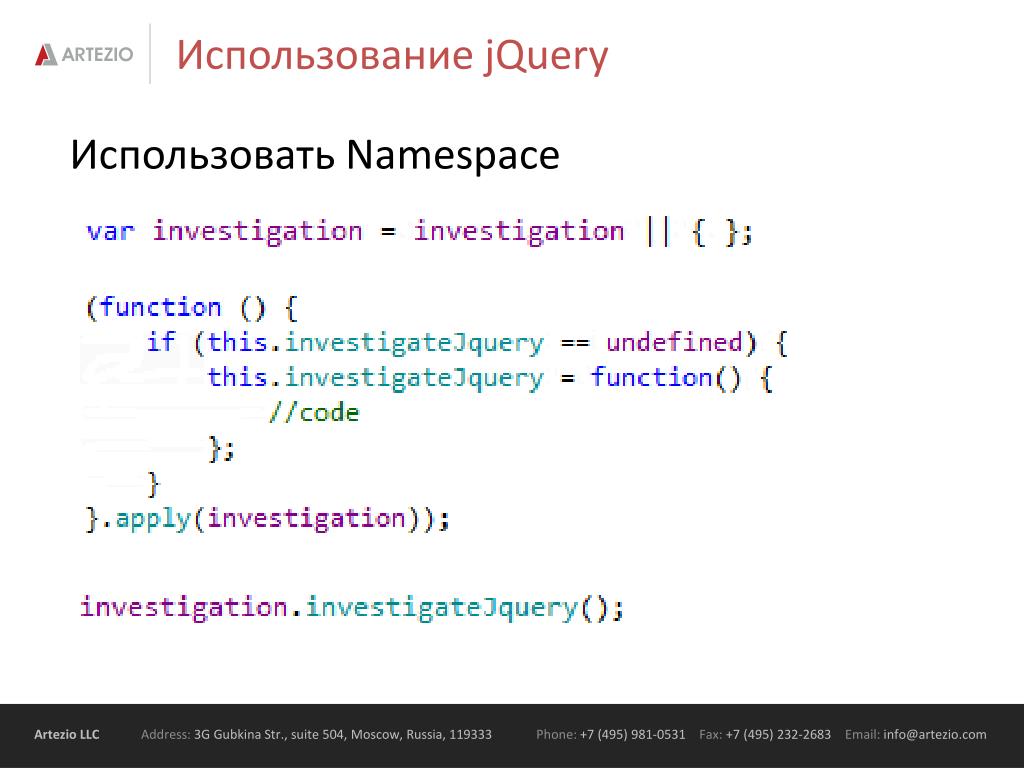Click the phone number +7 (495) 981-0531
Viewport: 1024px width, 768px height.
click(x=632, y=735)
